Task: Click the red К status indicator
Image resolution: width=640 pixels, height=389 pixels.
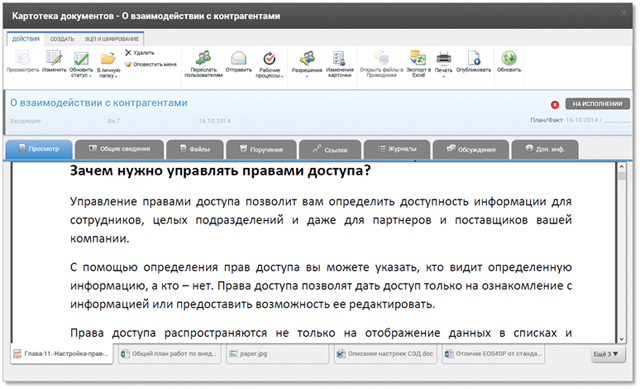Action: click(x=555, y=104)
